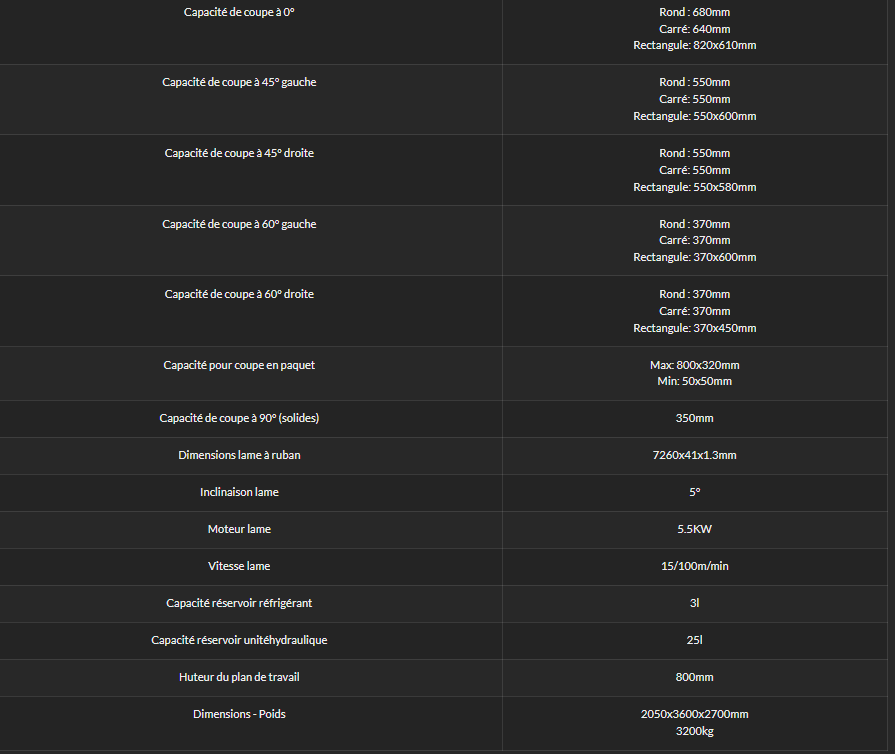Click 'Capacité pour coupe en paquet' label
This screenshot has width=895, height=754.
tap(239, 365)
